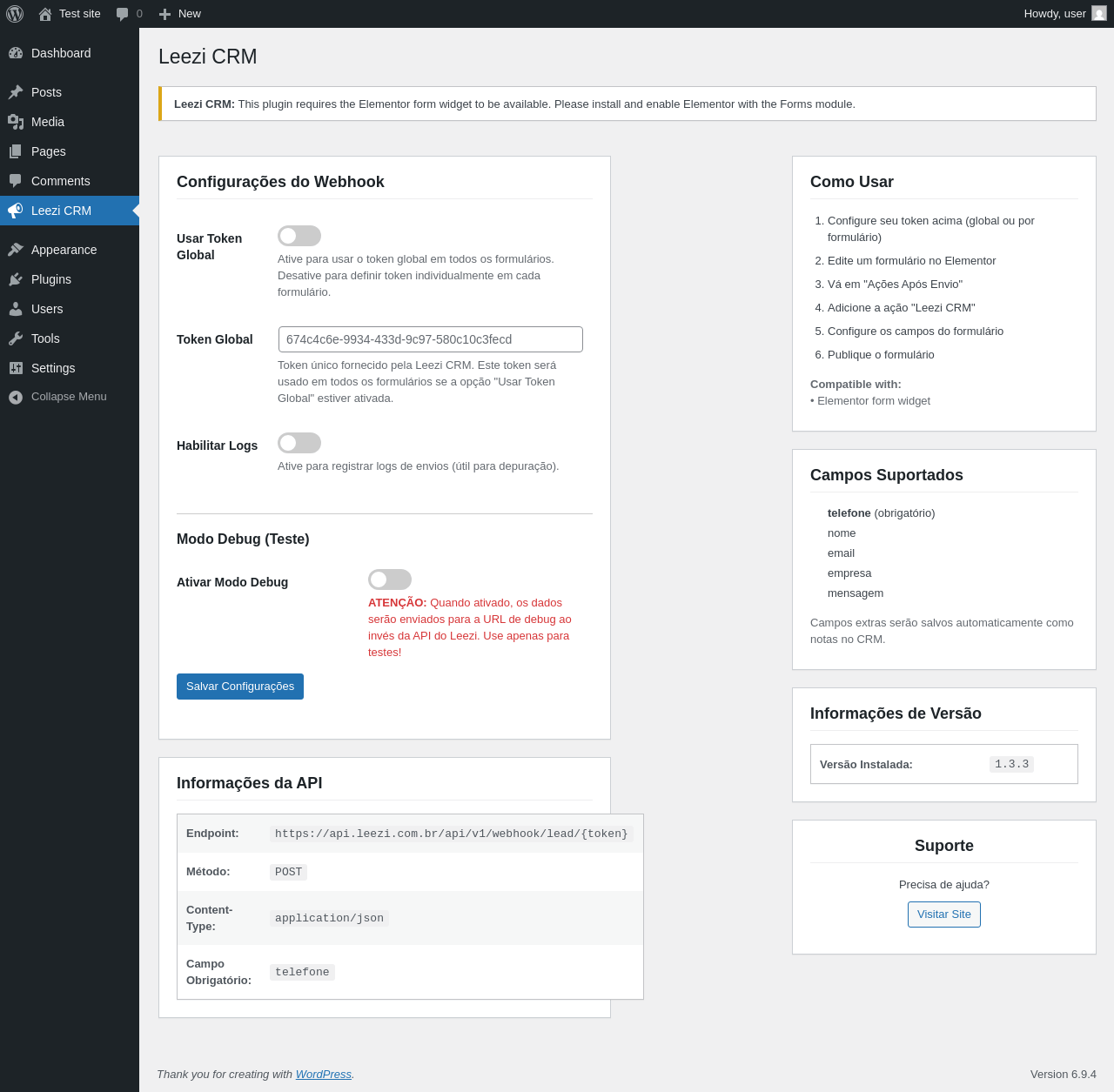Open Appearance menu

pyautogui.click(x=70, y=250)
